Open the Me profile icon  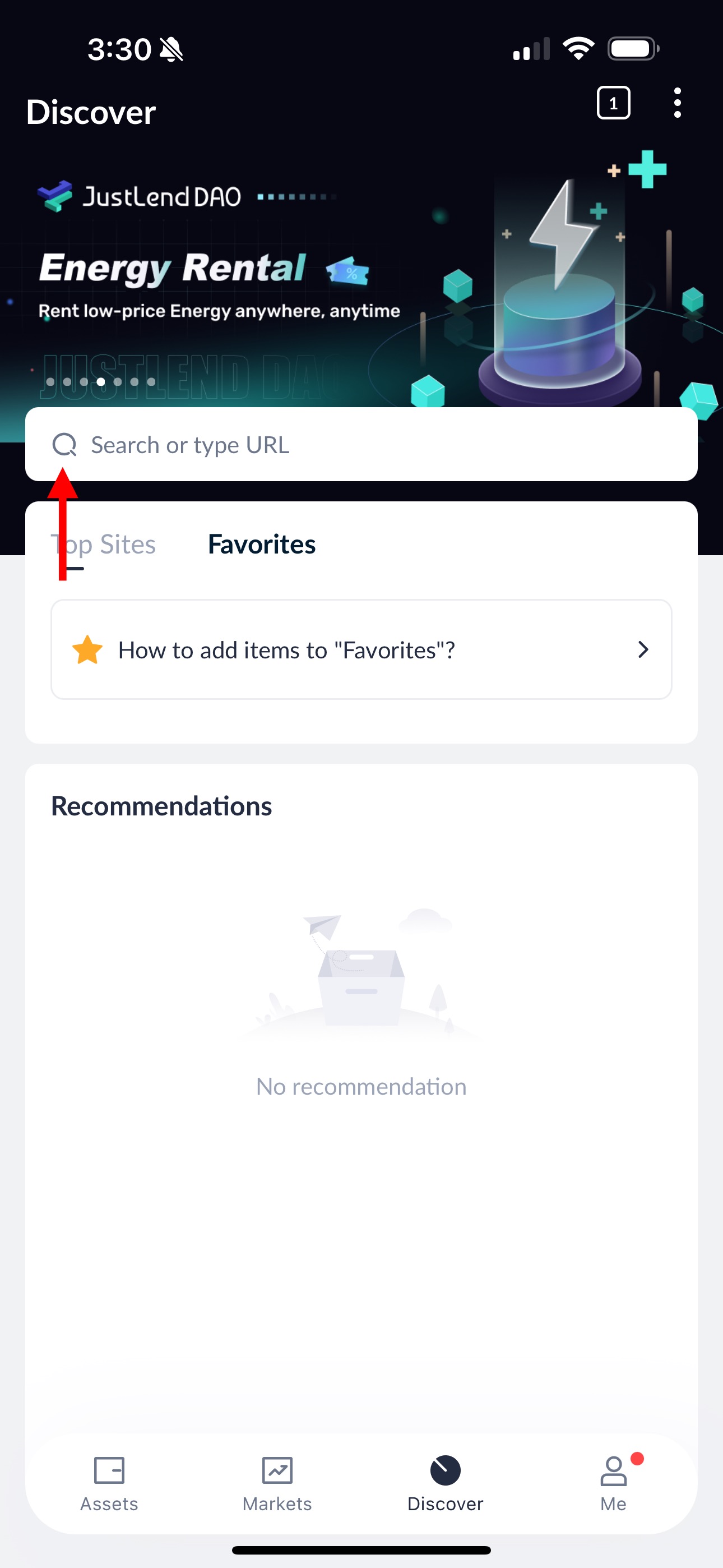click(x=613, y=1470)
